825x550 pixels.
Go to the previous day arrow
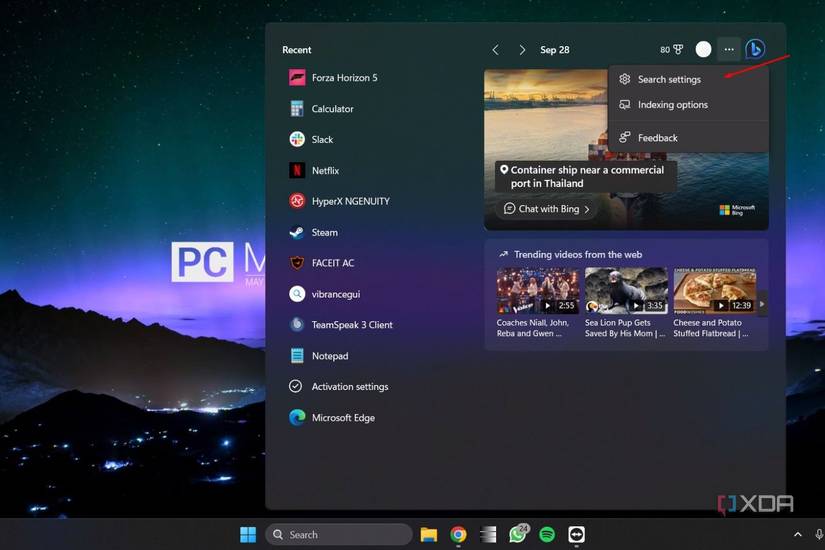[x=495, y=49]
